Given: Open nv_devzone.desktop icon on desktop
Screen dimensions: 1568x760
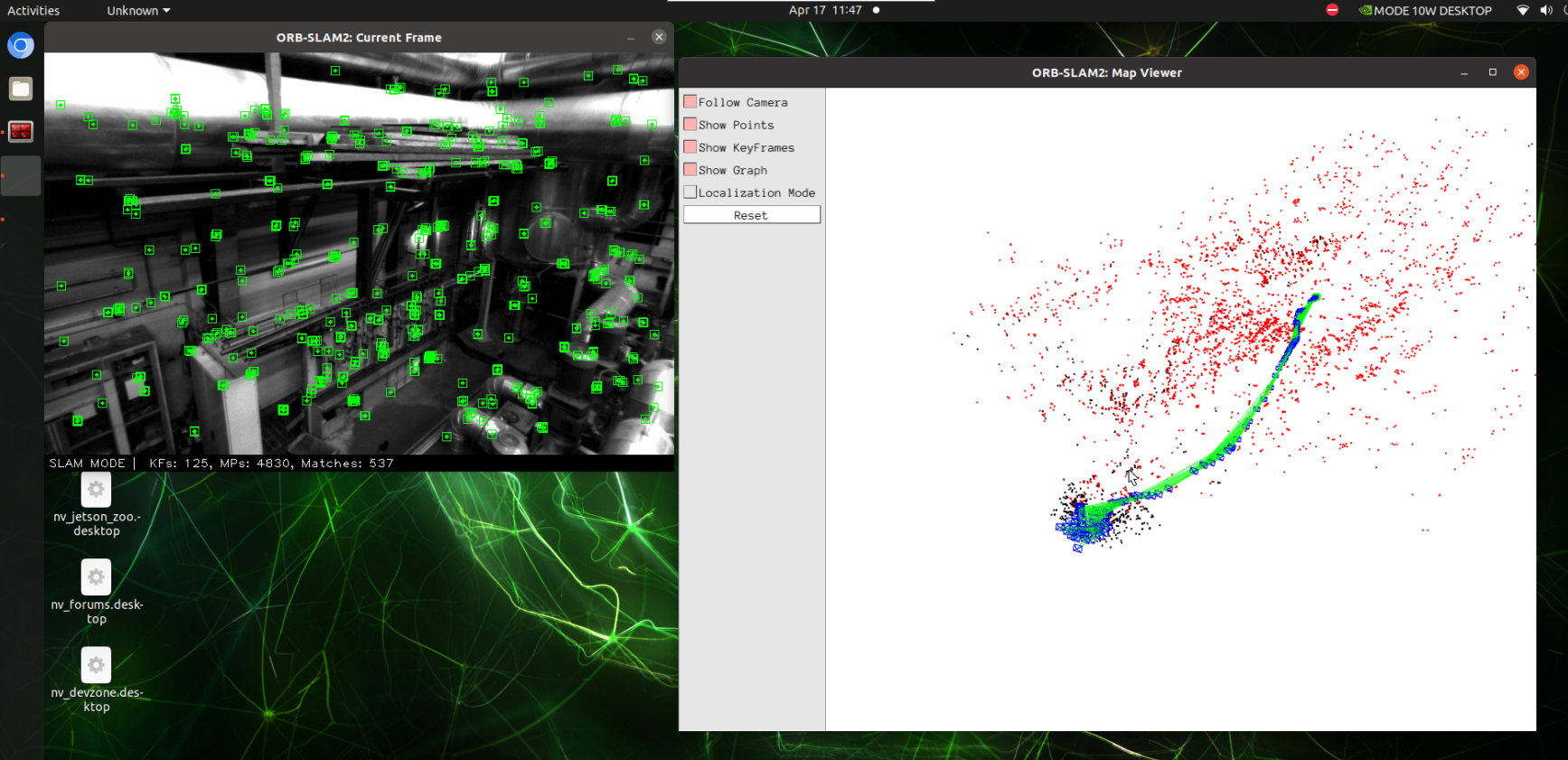Looking at the screenshot, I should [97, 680].
